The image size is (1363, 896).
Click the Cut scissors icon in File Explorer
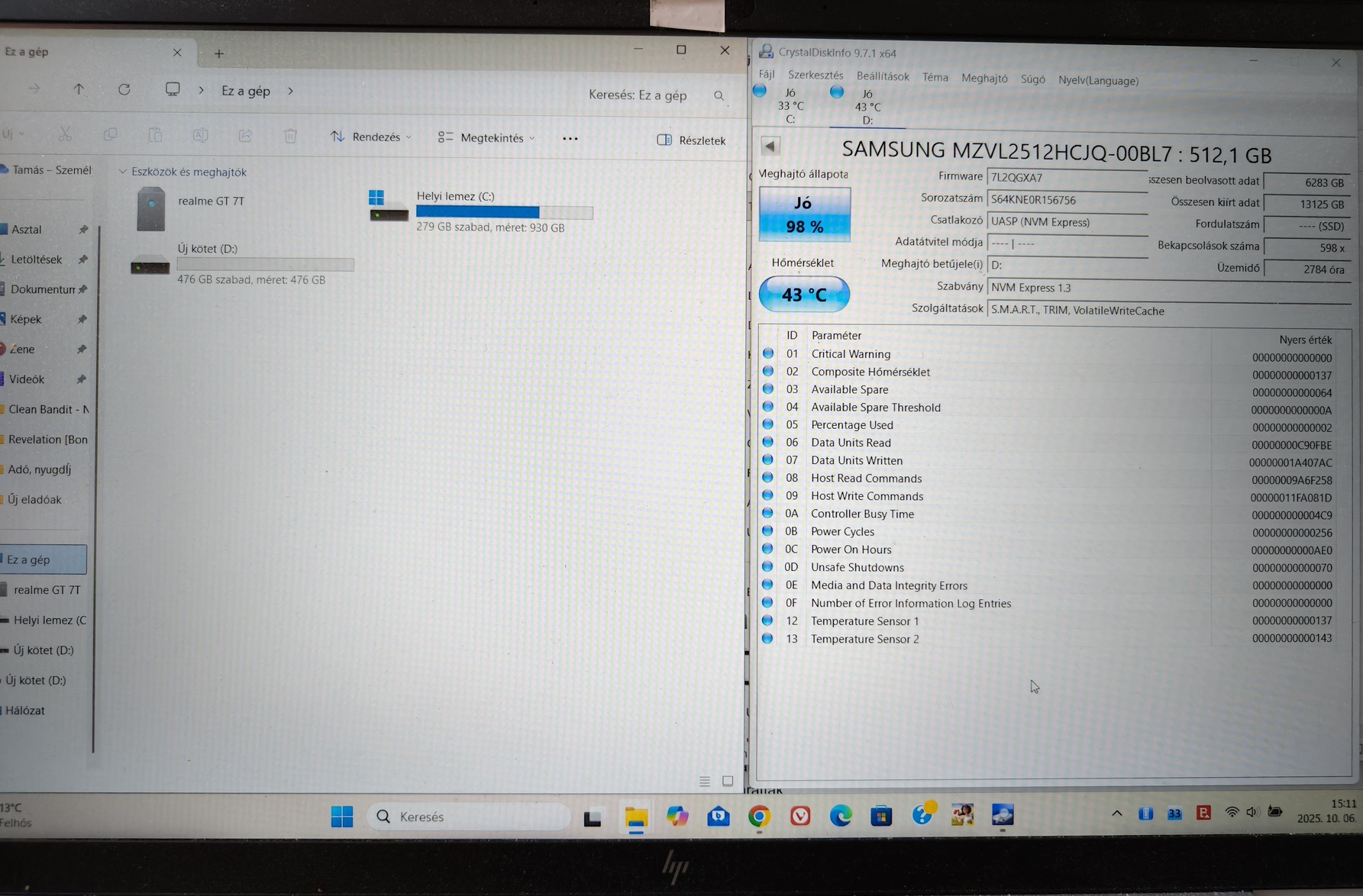65,134
